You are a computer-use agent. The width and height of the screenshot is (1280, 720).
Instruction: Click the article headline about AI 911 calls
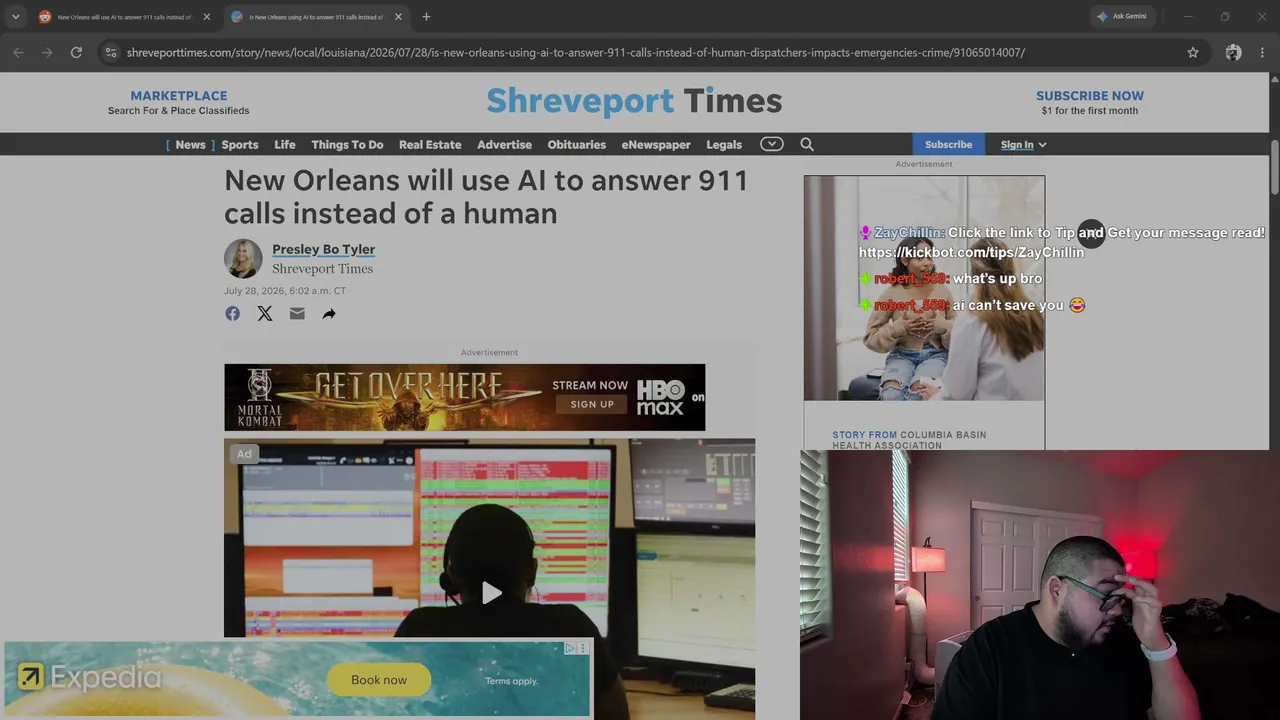[x=486, y=197]
